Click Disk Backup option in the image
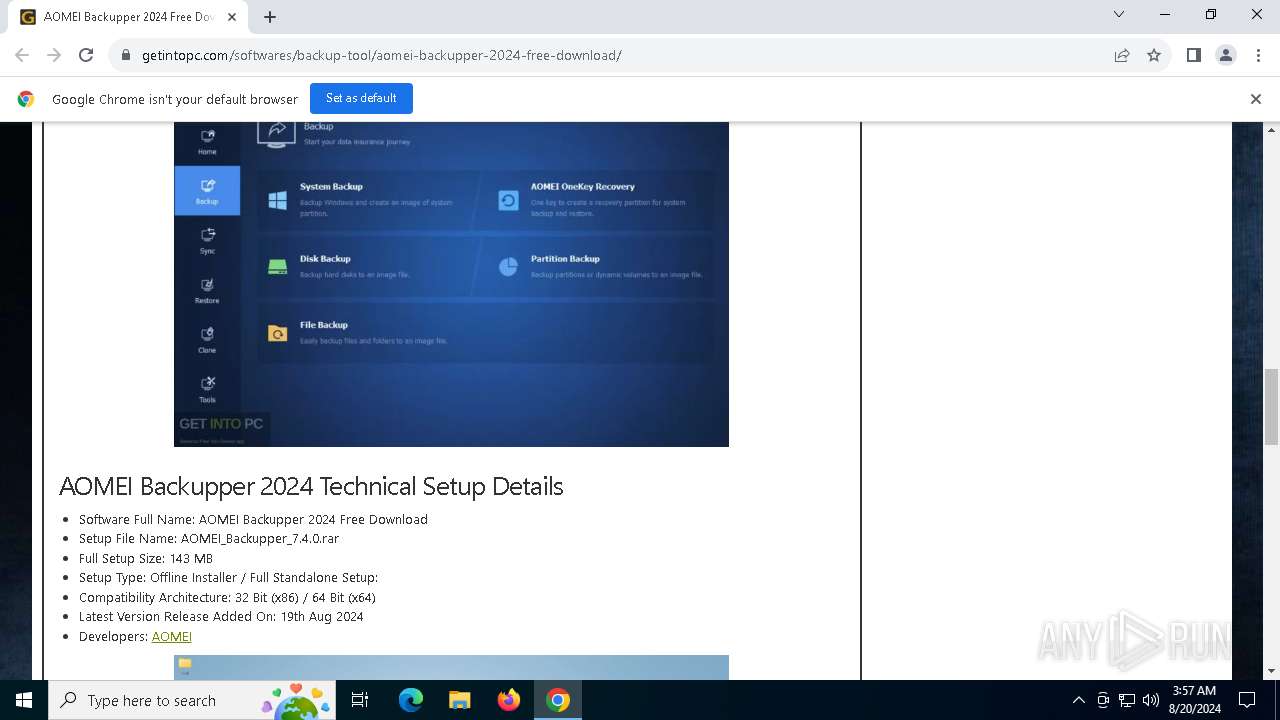This screenshot has width=1280, height=720. [x=366, y=266]
